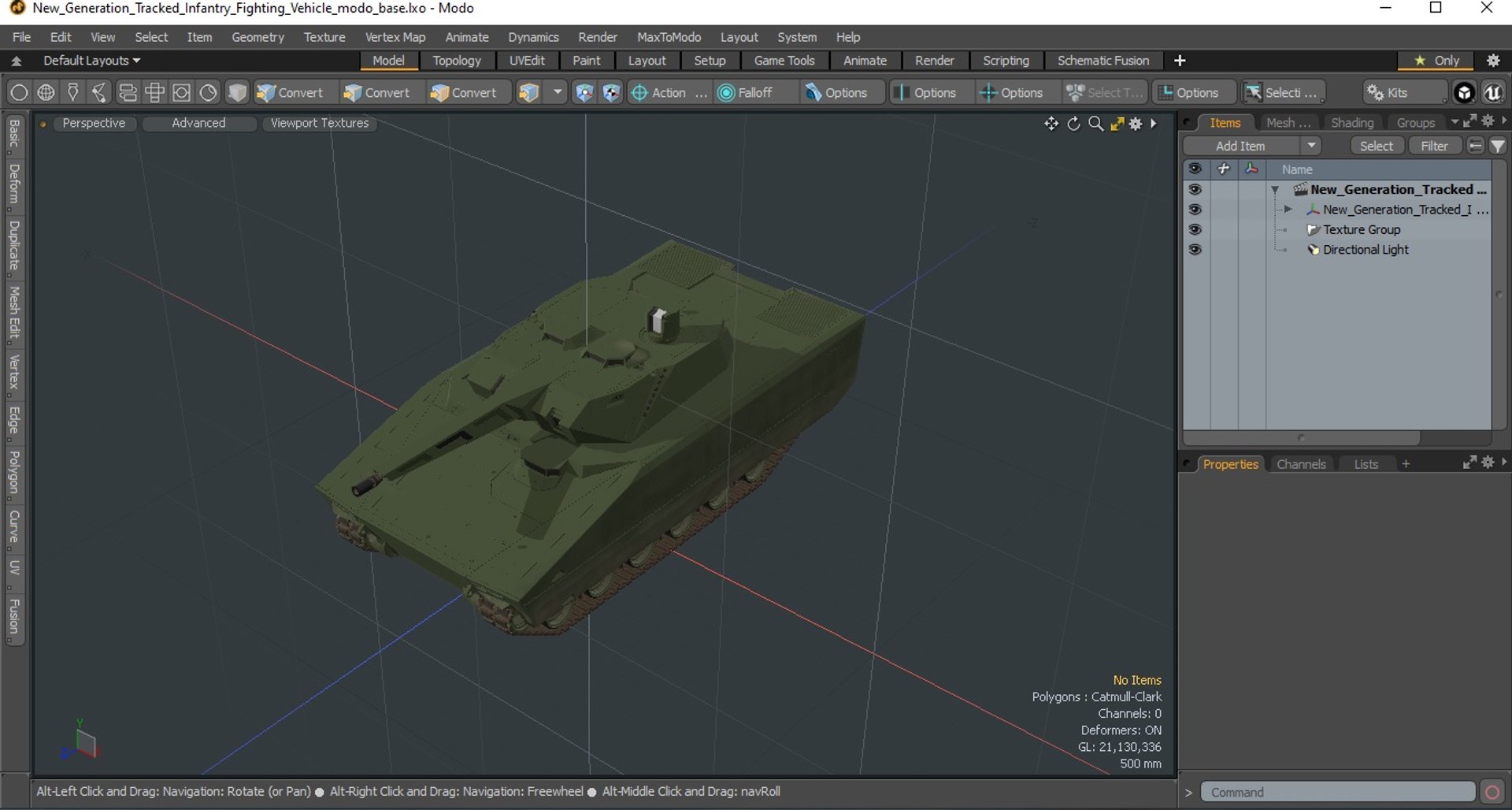This screenshot has width=1512, height=810.
Task: Click the viewport pan arrows icon
Action: pos(1051,124)
